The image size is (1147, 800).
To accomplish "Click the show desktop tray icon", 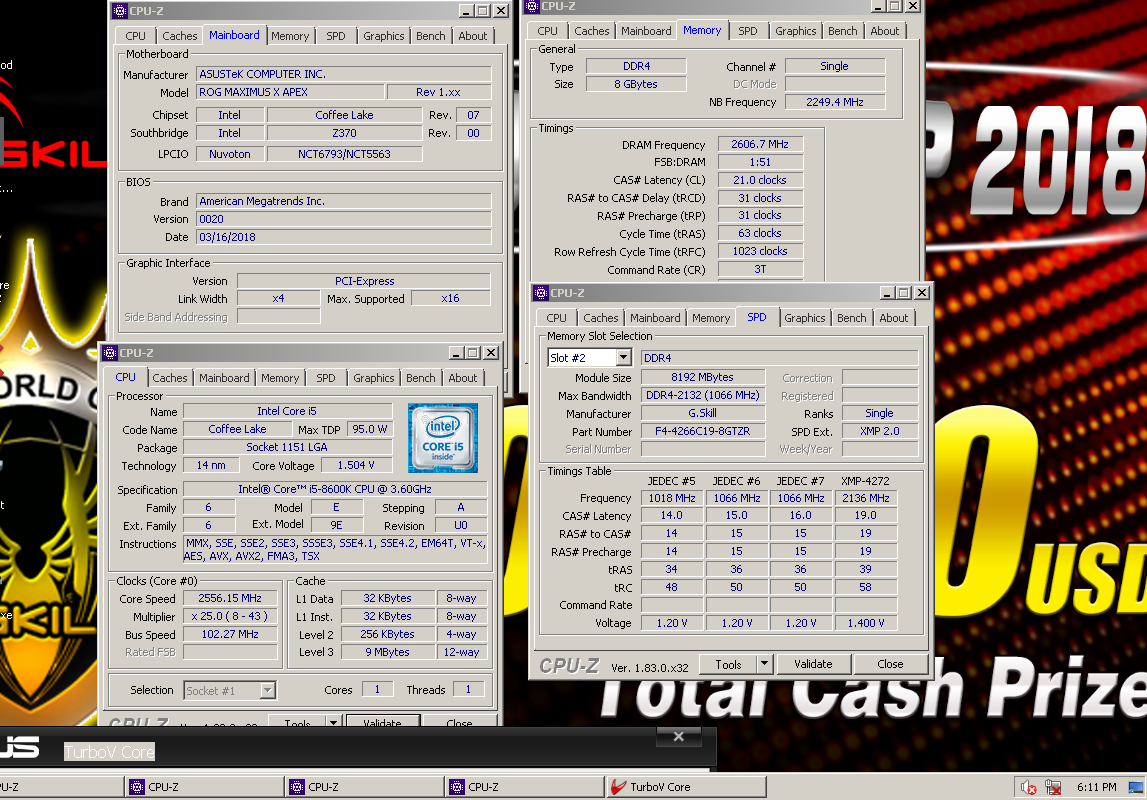I will pos(1135,788).
